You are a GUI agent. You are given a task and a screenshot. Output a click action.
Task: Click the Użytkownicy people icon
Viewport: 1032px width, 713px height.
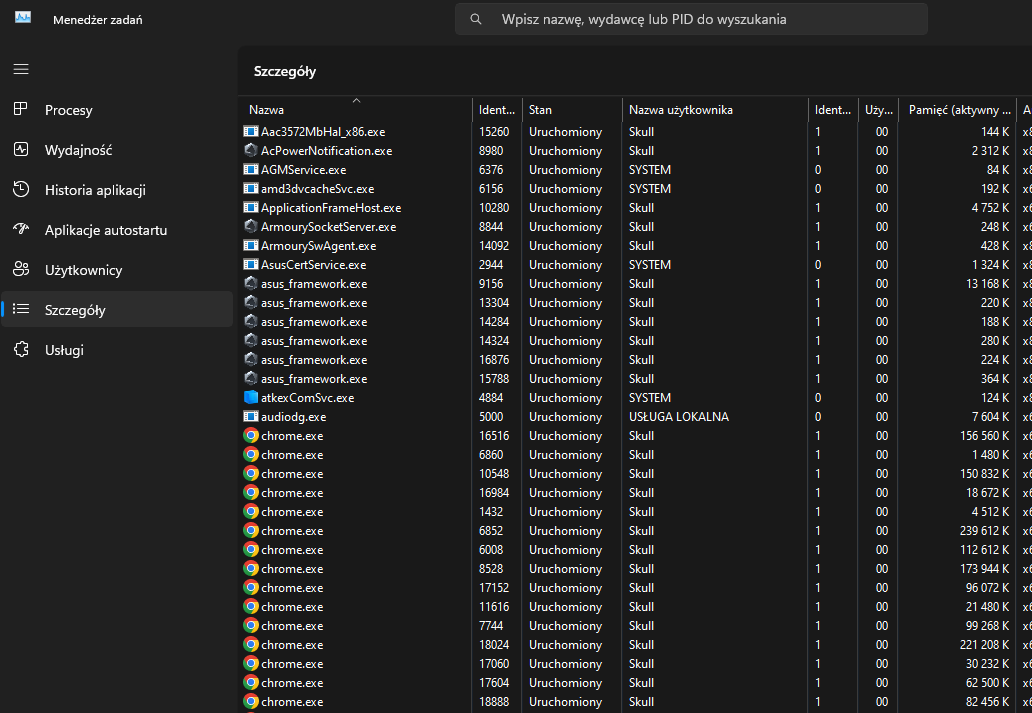[x=21, y=269]
